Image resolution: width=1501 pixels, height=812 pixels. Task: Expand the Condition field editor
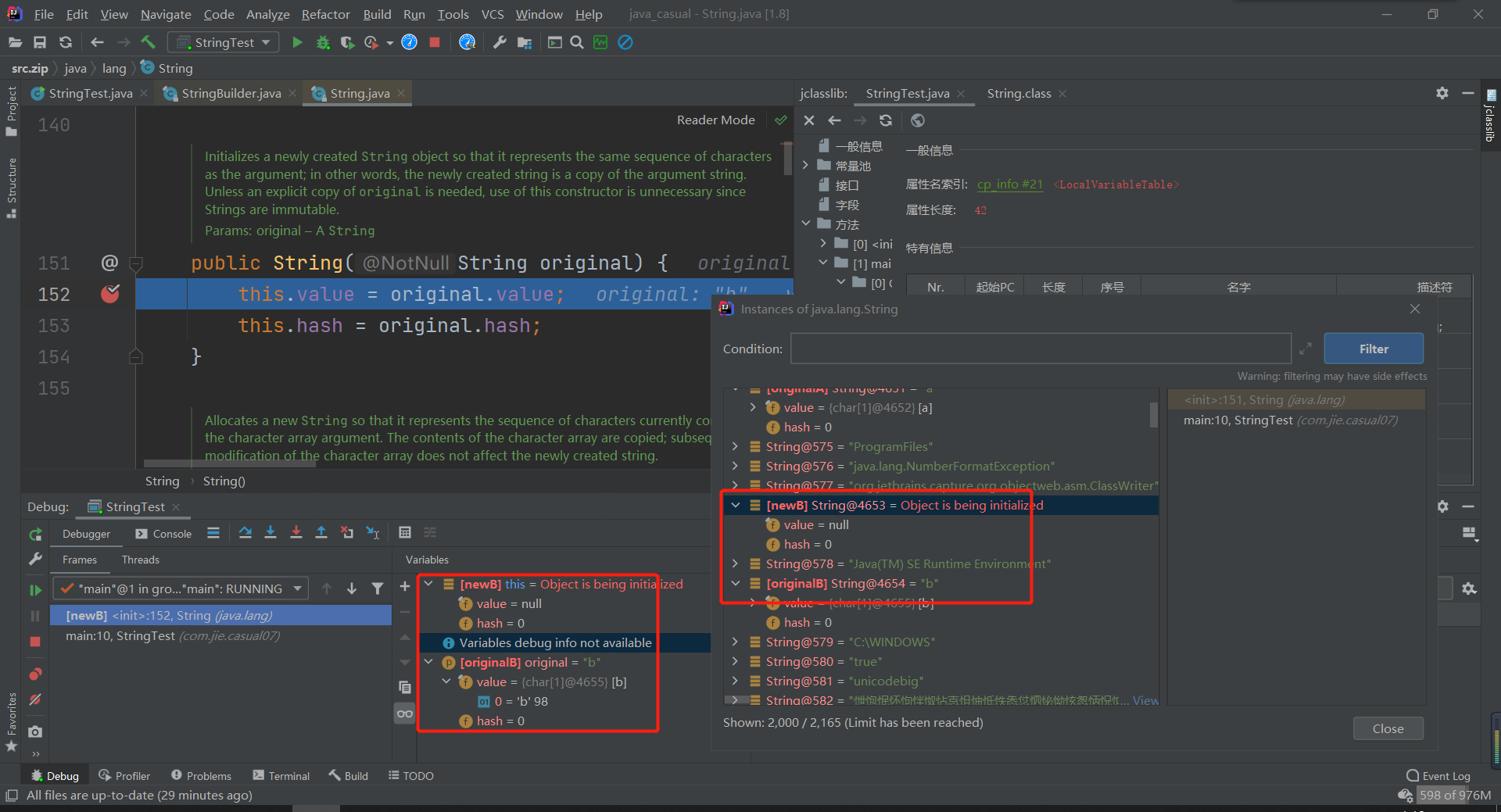pyautogui.click(x=1306, y=349)
